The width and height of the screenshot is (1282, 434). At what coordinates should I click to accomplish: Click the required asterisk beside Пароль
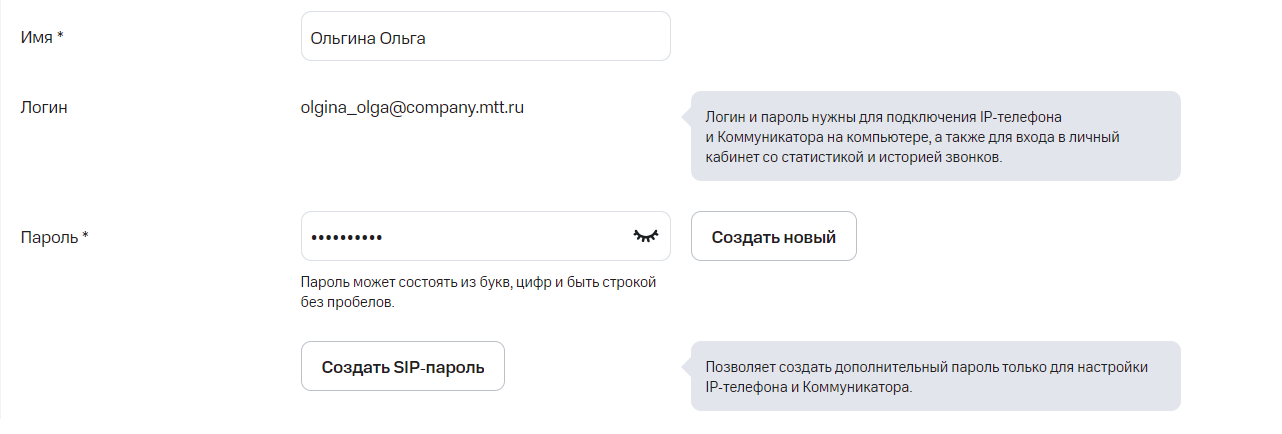[85, 237]
